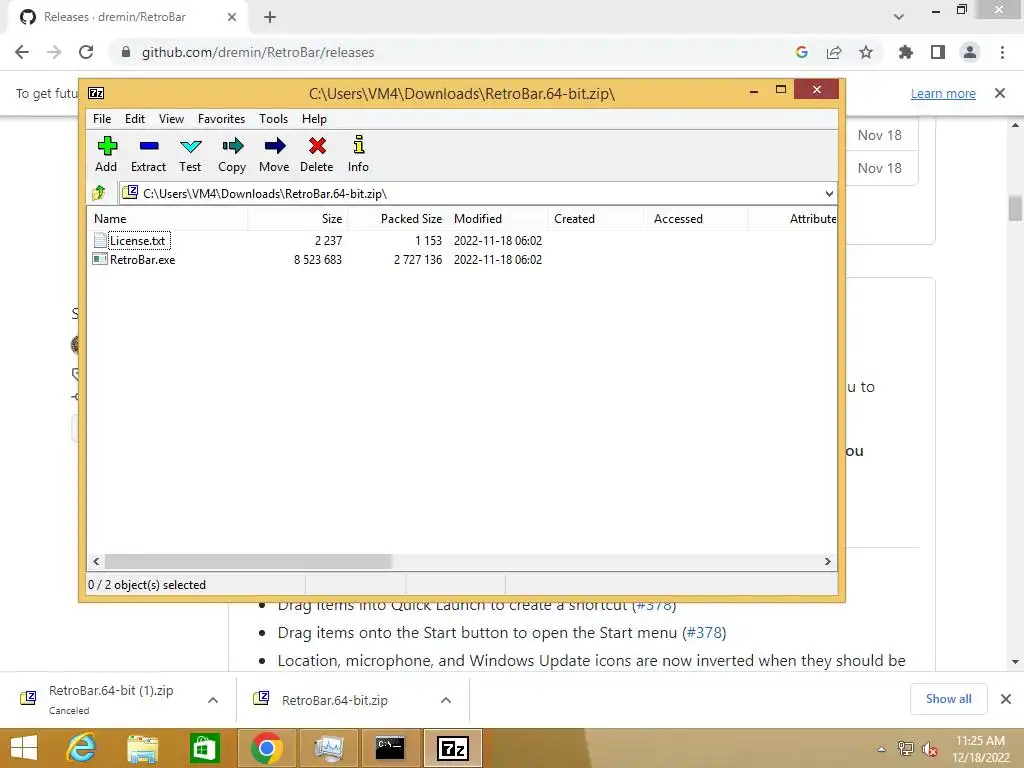
Task: Click the Chrome page vertical scrollbar thumb
Action: click(1015, 208)
